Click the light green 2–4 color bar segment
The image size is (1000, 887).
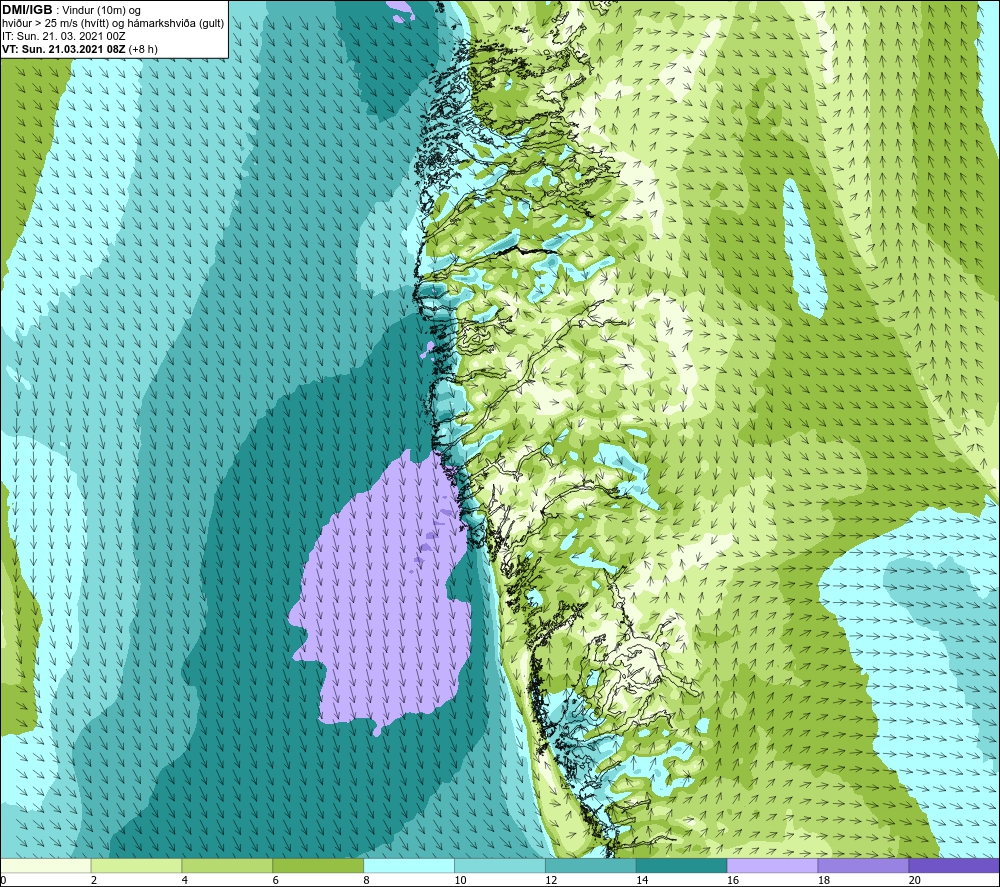136,865
